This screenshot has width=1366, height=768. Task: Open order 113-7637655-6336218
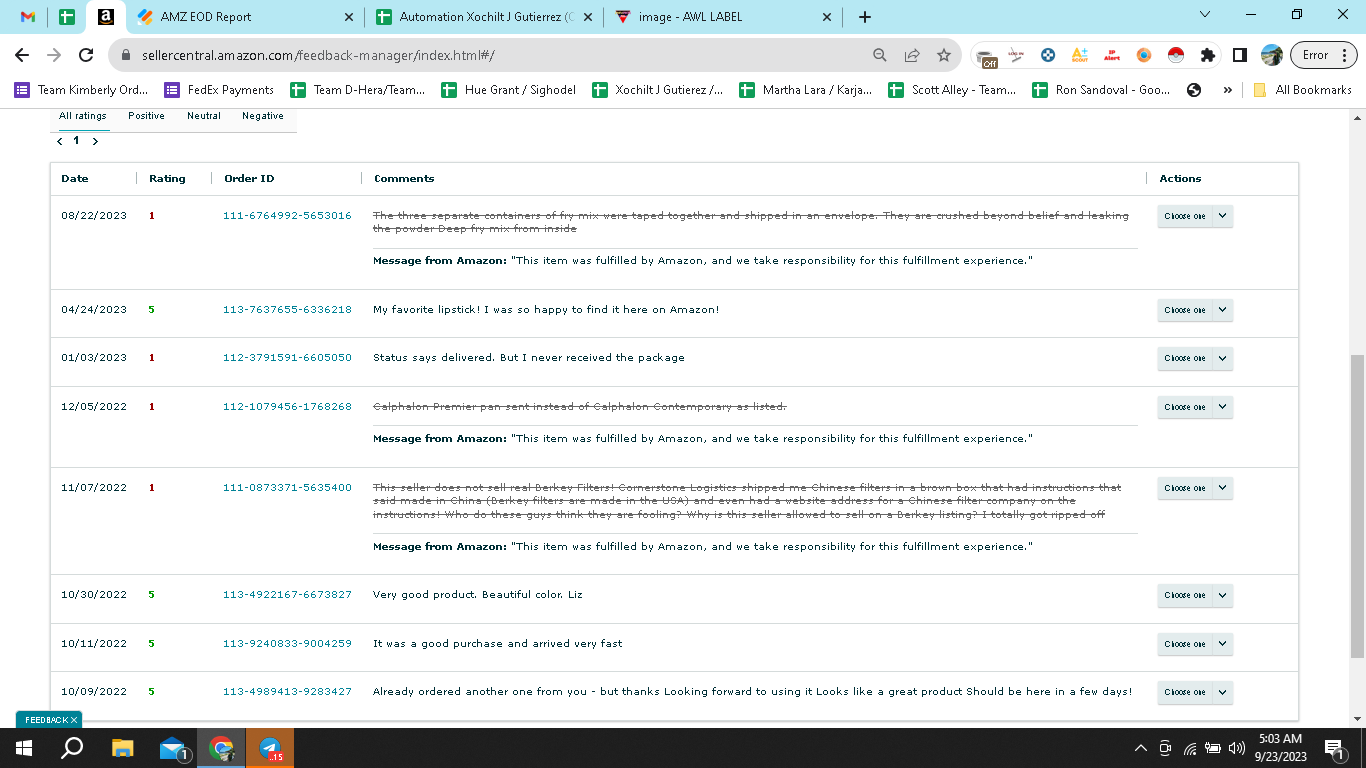(287, 310)
